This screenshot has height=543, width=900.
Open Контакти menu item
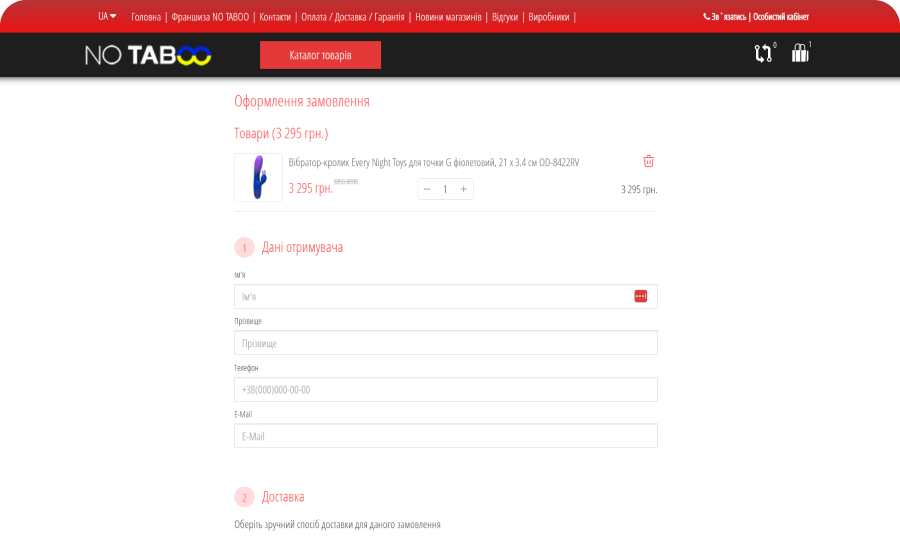pyautogui.click(x=275, y=17)
